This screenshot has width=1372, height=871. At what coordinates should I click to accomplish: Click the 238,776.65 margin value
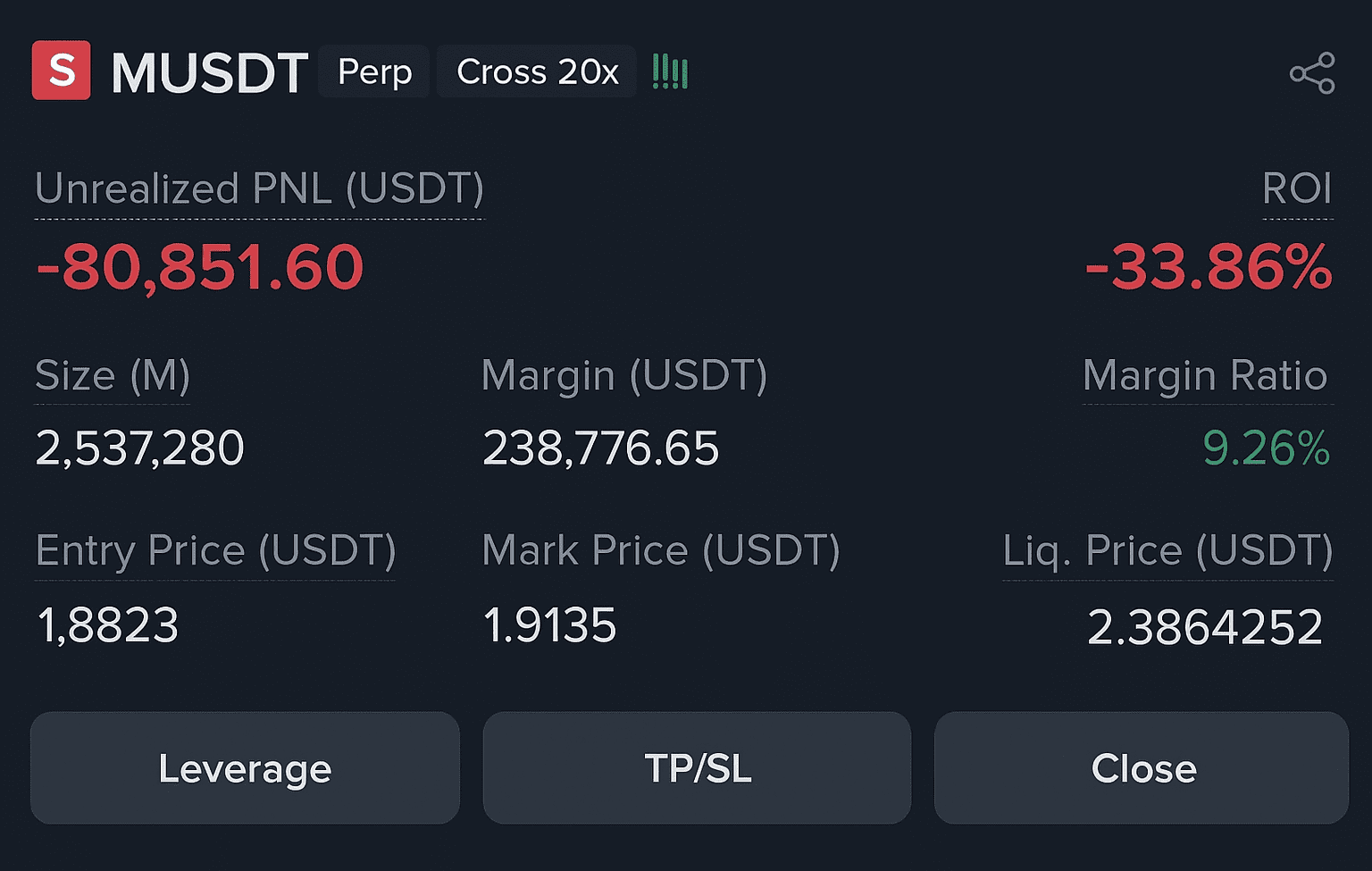pos(600,448)
